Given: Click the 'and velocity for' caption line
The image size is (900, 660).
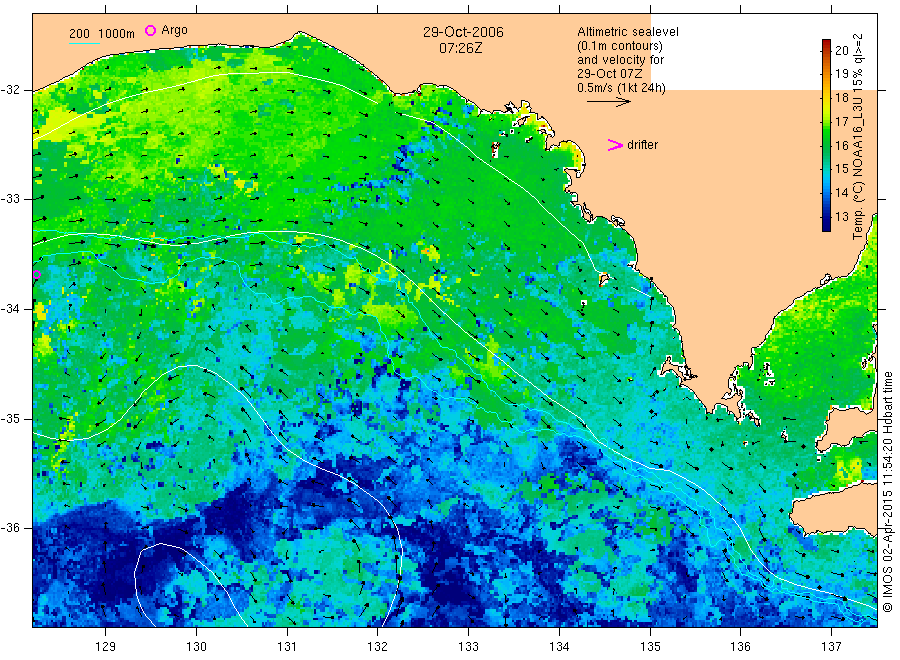Looking at the screenshot, I should (620, 60).
